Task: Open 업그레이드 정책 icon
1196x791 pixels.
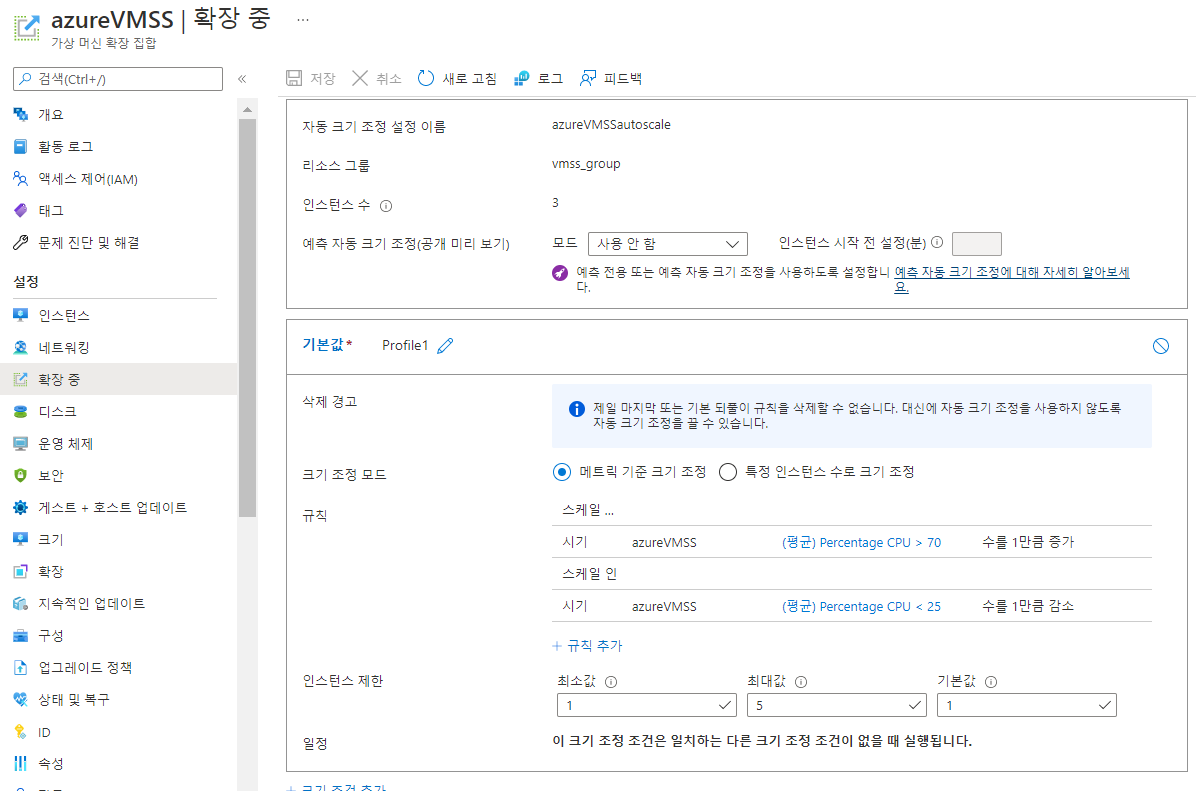Action: [x=21, y=667]
